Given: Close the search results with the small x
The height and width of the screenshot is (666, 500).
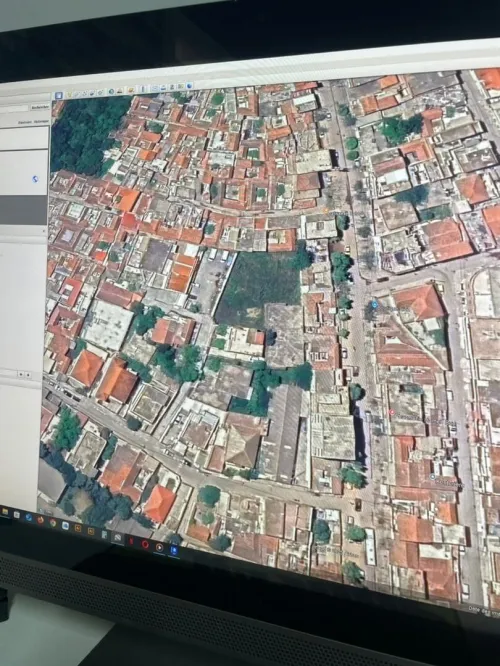Looking at the screenshot, I should click(x=44, y=231).
